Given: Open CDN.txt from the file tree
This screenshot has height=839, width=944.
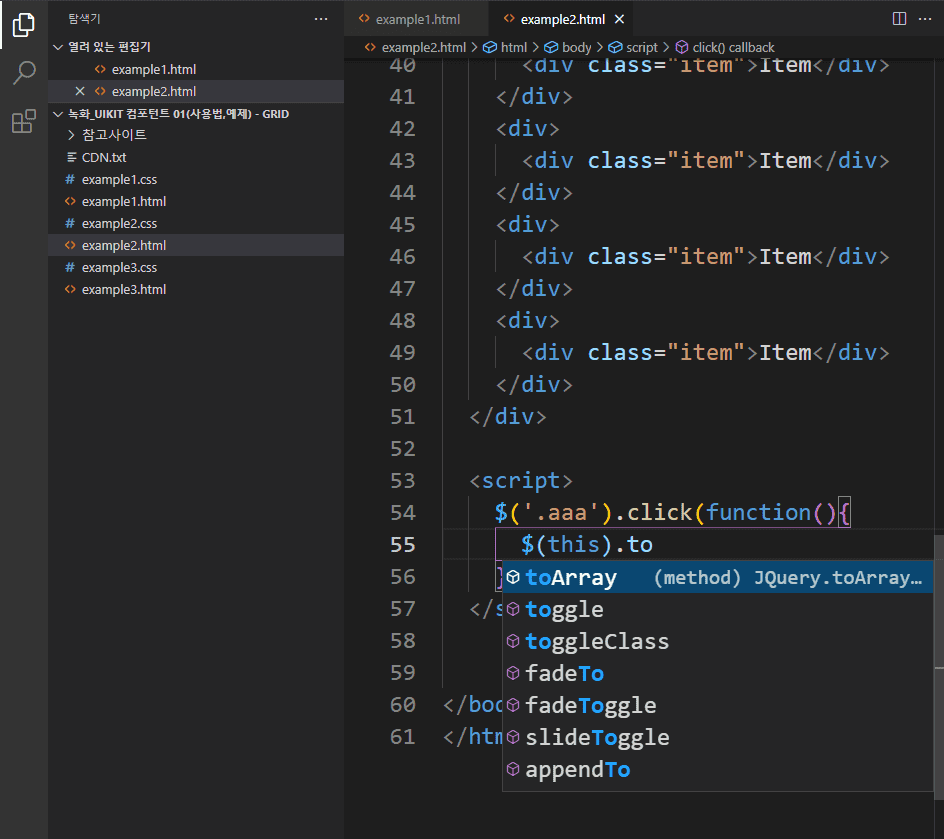Looking at the screenshot, I should 103,157.
